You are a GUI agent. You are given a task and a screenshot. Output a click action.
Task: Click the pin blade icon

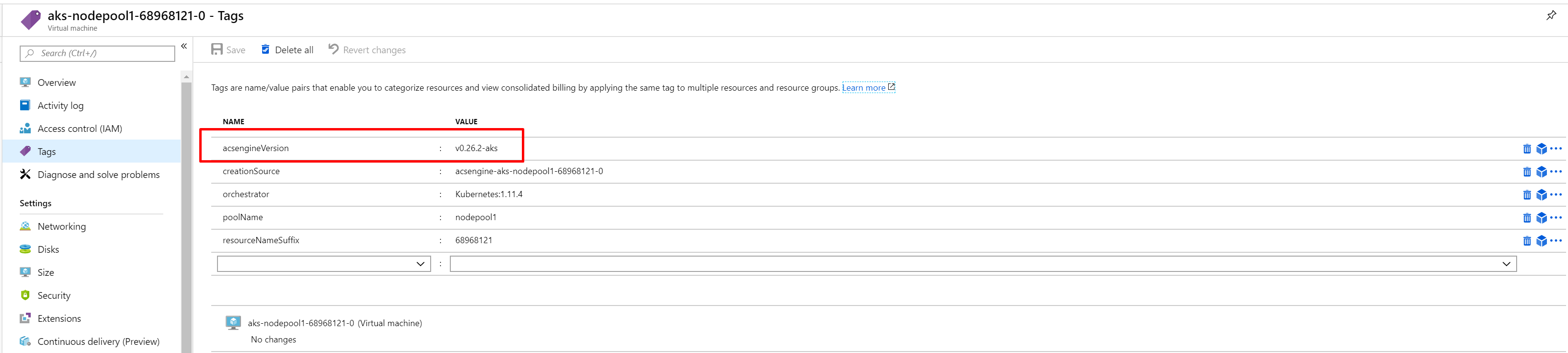pos(1550,16)
